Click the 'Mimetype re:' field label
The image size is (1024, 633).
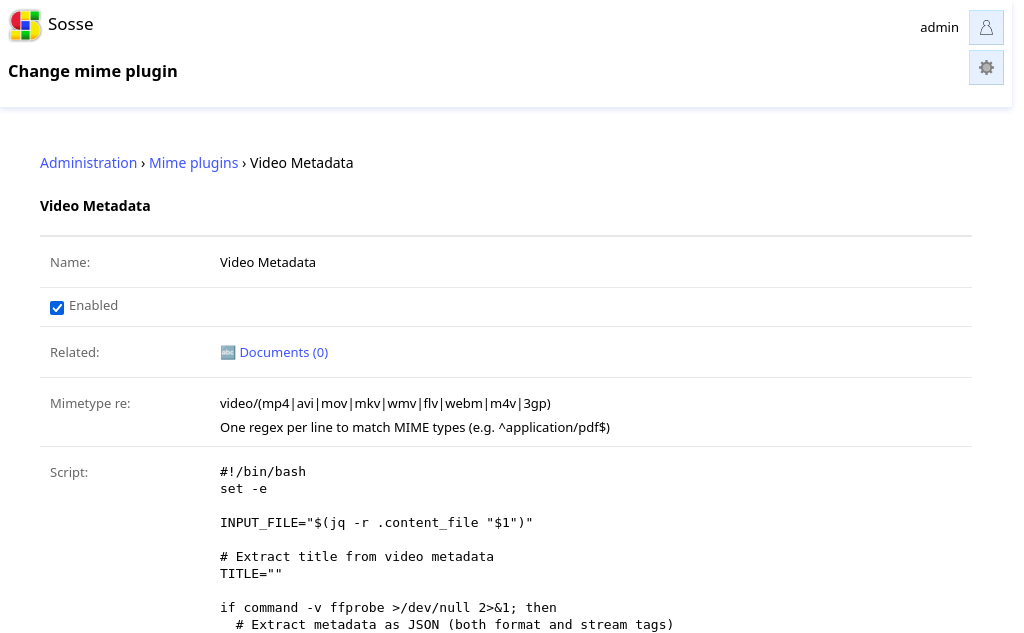pos(90,404)
